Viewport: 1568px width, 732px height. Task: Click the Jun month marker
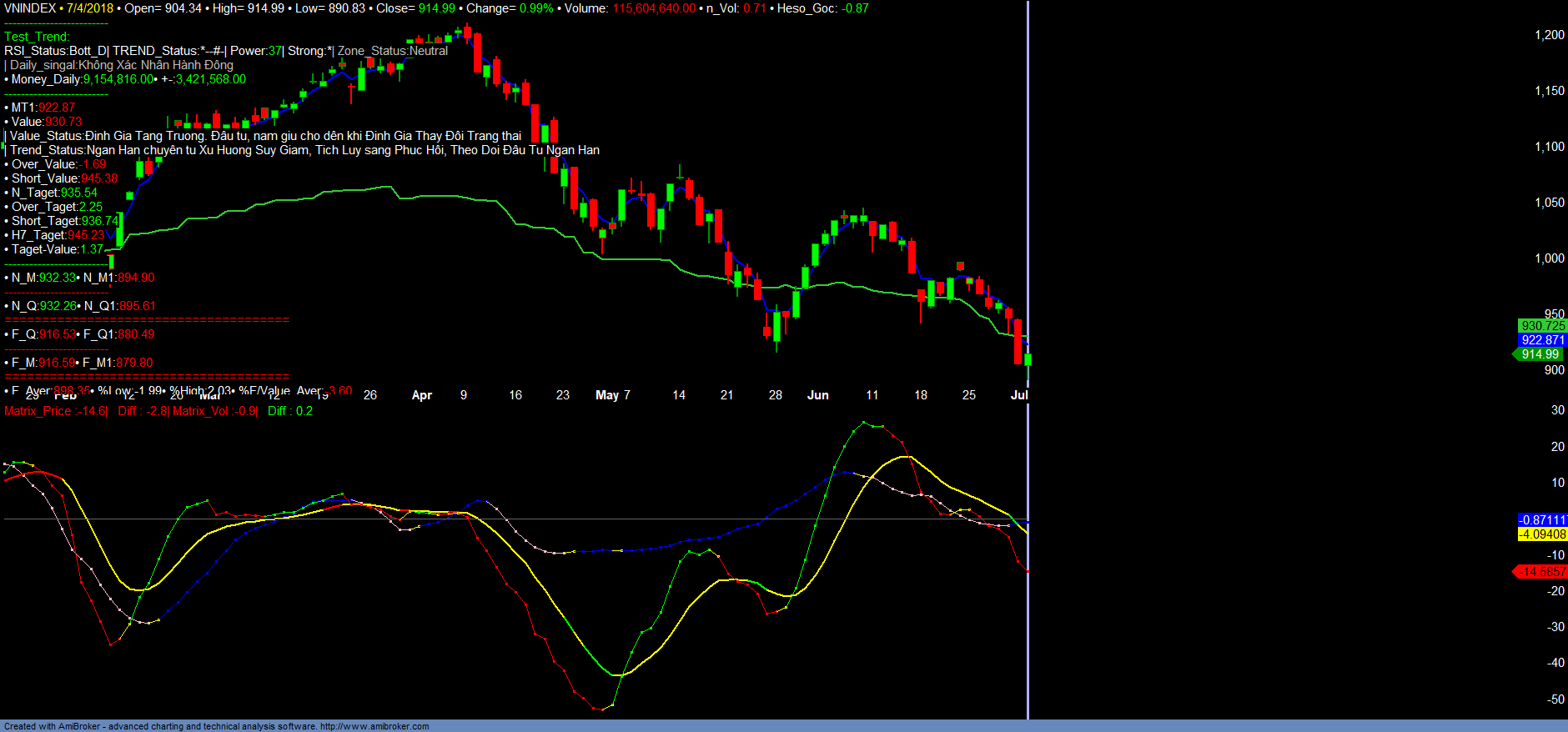817,395
